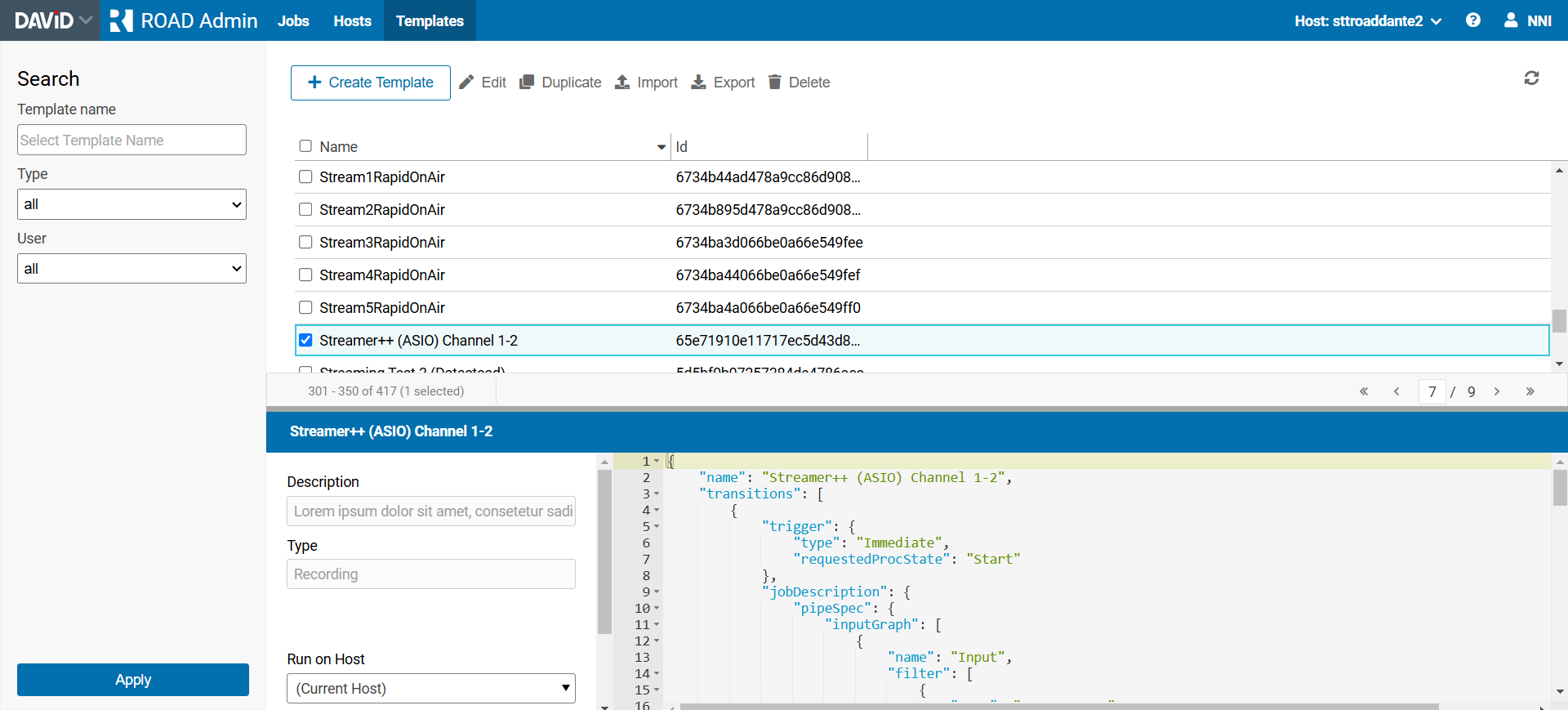Open the Type filter dropdown in Search
The image size is (1568, 710).
pyautogui.click(x=131, y=204)
